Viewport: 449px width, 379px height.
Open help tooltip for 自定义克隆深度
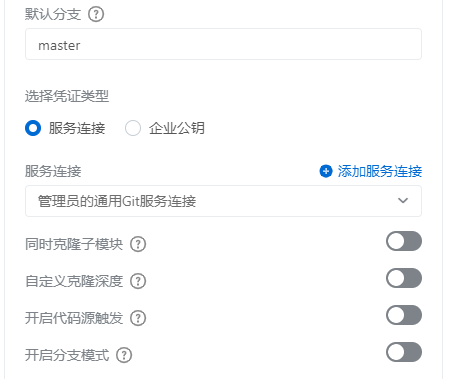click(x=138, y=281)
